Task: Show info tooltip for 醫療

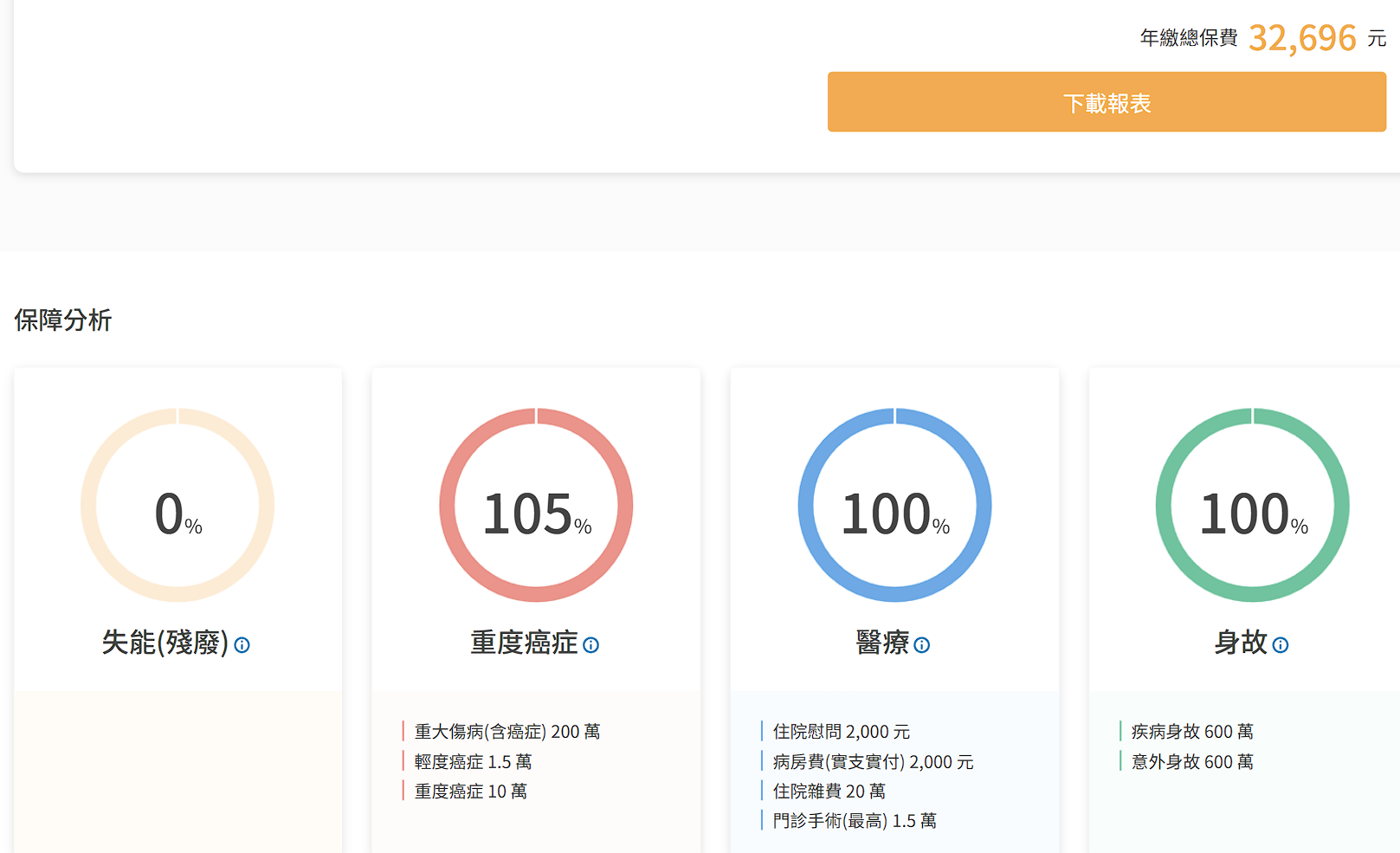Action: [x=922, y=645]
